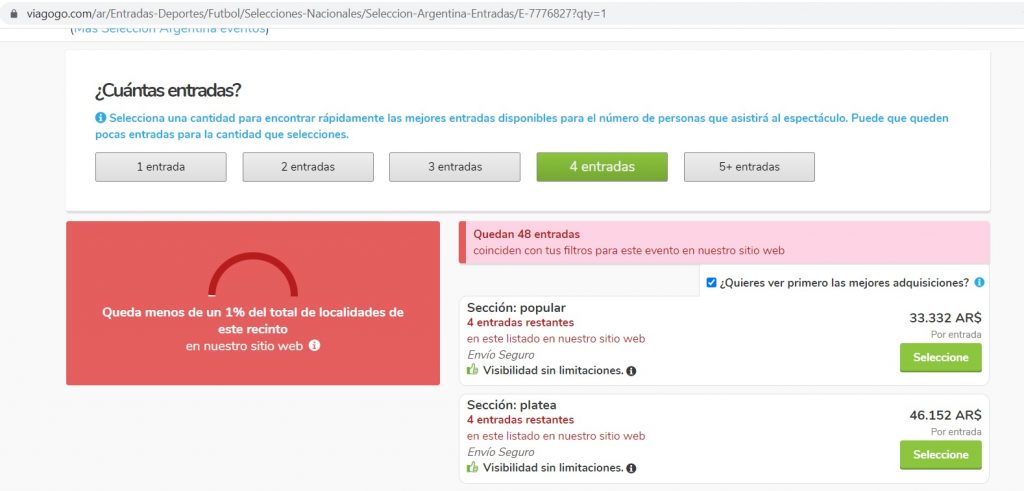Click info icon beside 'Selecciona una cantidad' text
This screenshot has width=1024, height=491.
coord(100,118)
